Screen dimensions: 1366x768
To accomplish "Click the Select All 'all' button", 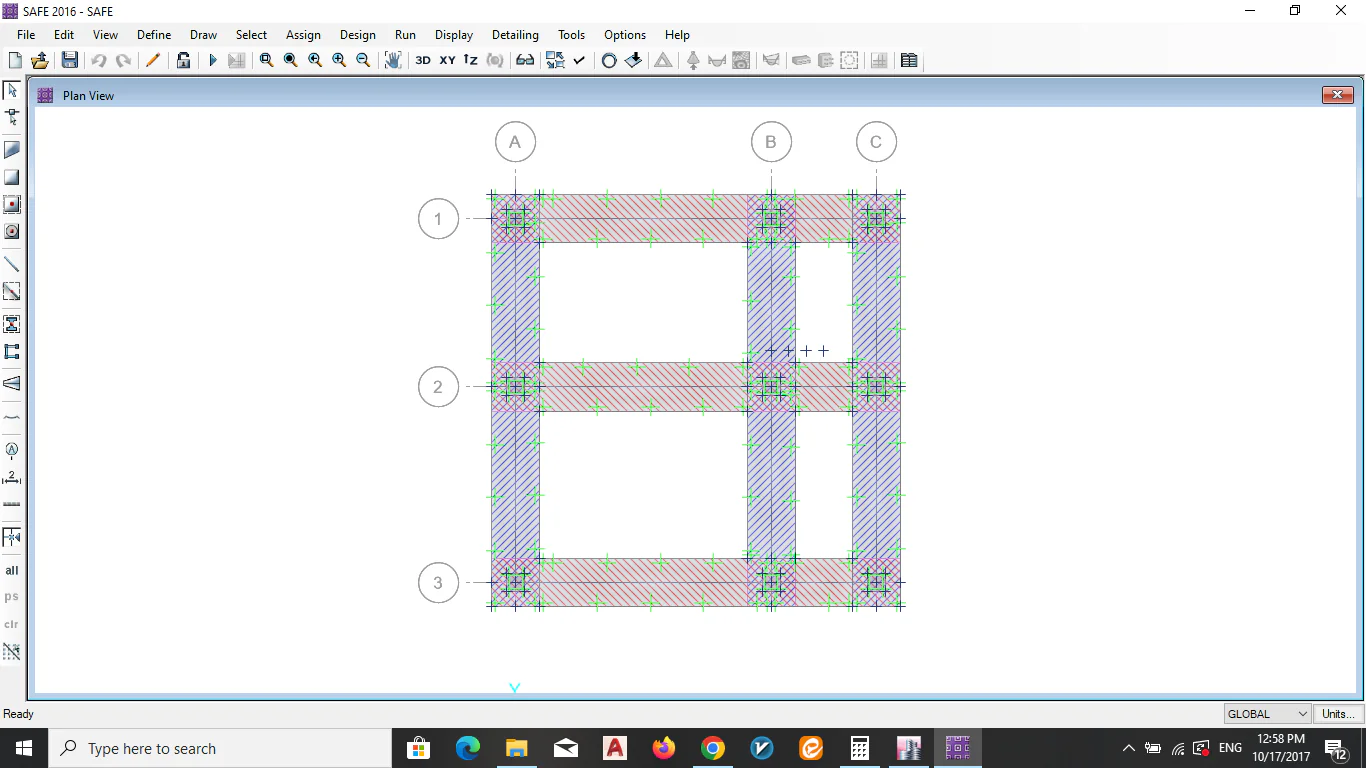I will tap(12, 570).
